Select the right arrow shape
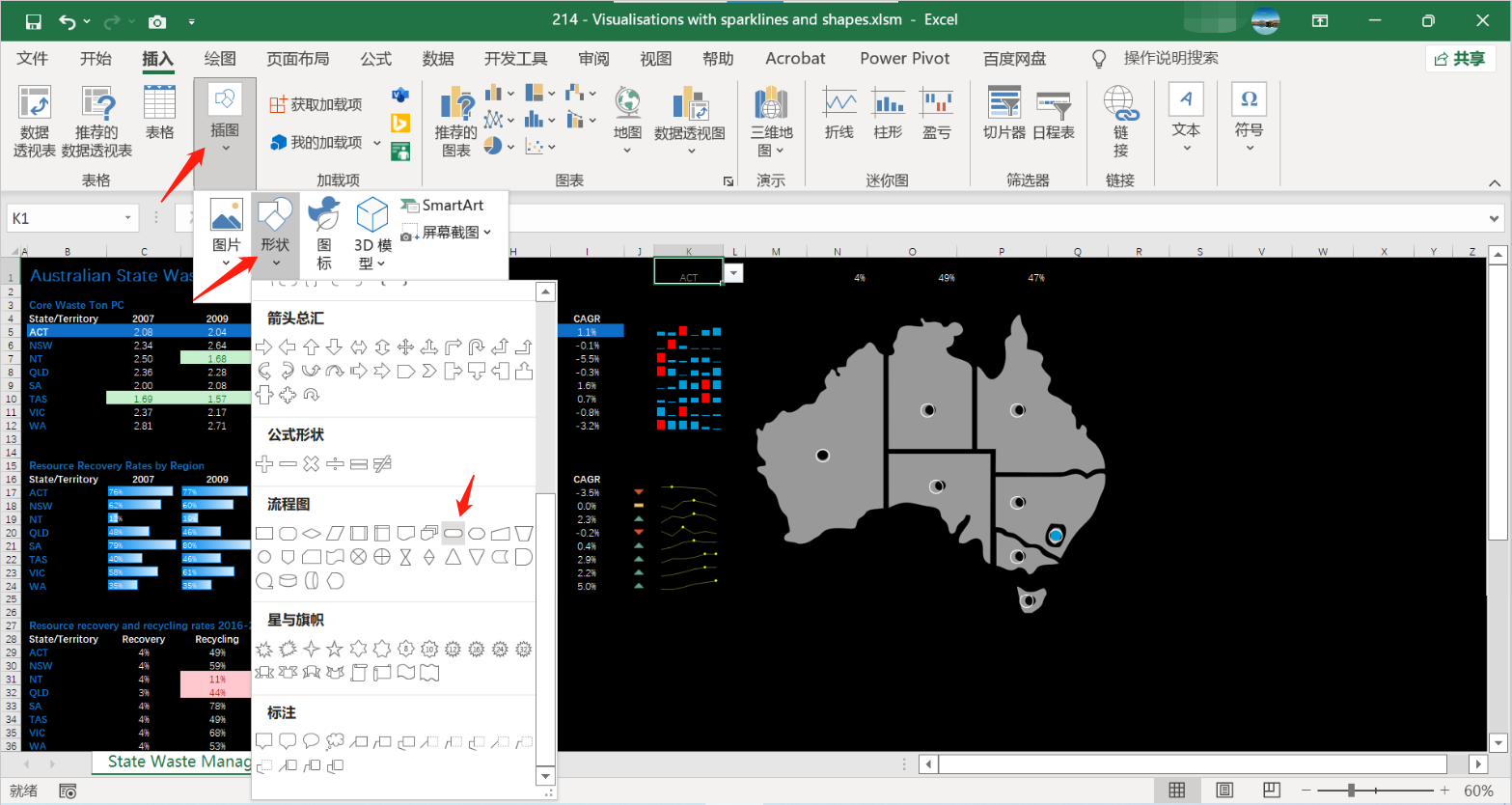Viewport: 1512px width, 805px height. point(264,347)
